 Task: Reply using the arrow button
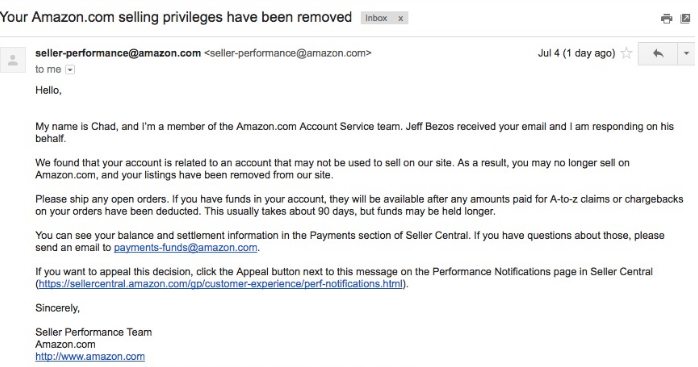click(x=658, y=53)
